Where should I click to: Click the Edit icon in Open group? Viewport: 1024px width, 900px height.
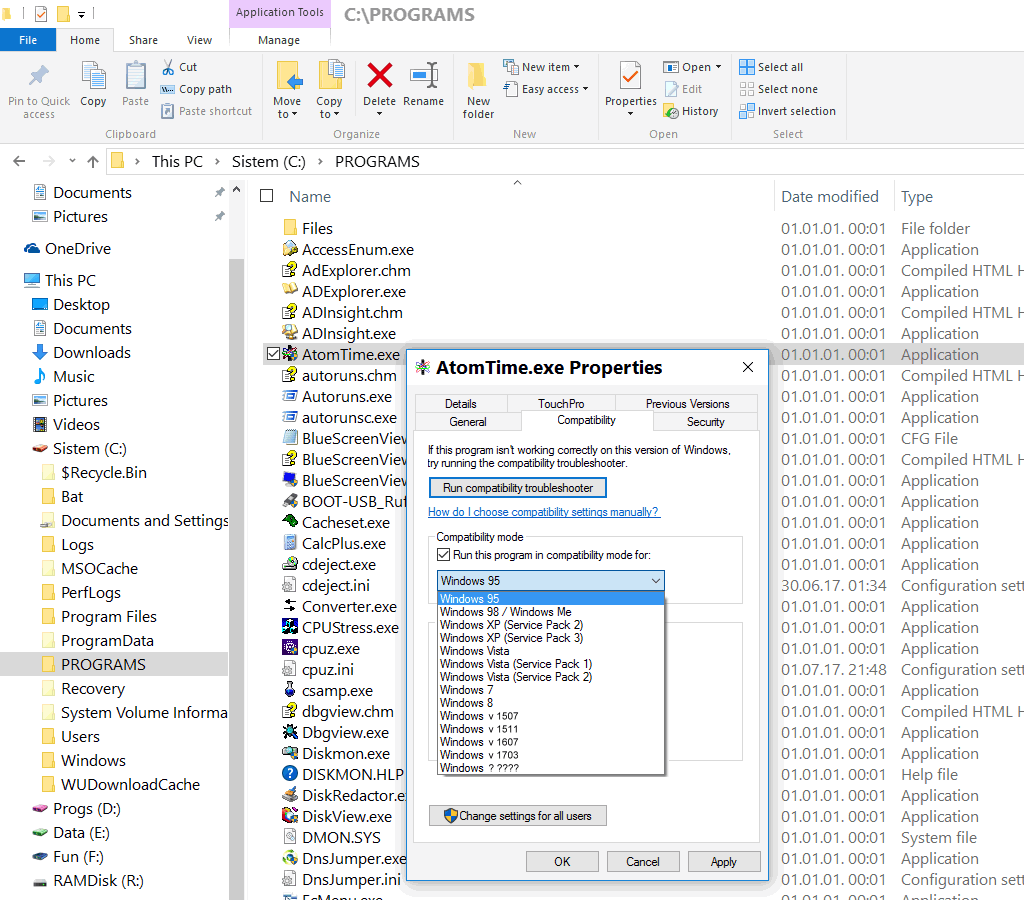[671, 89]
